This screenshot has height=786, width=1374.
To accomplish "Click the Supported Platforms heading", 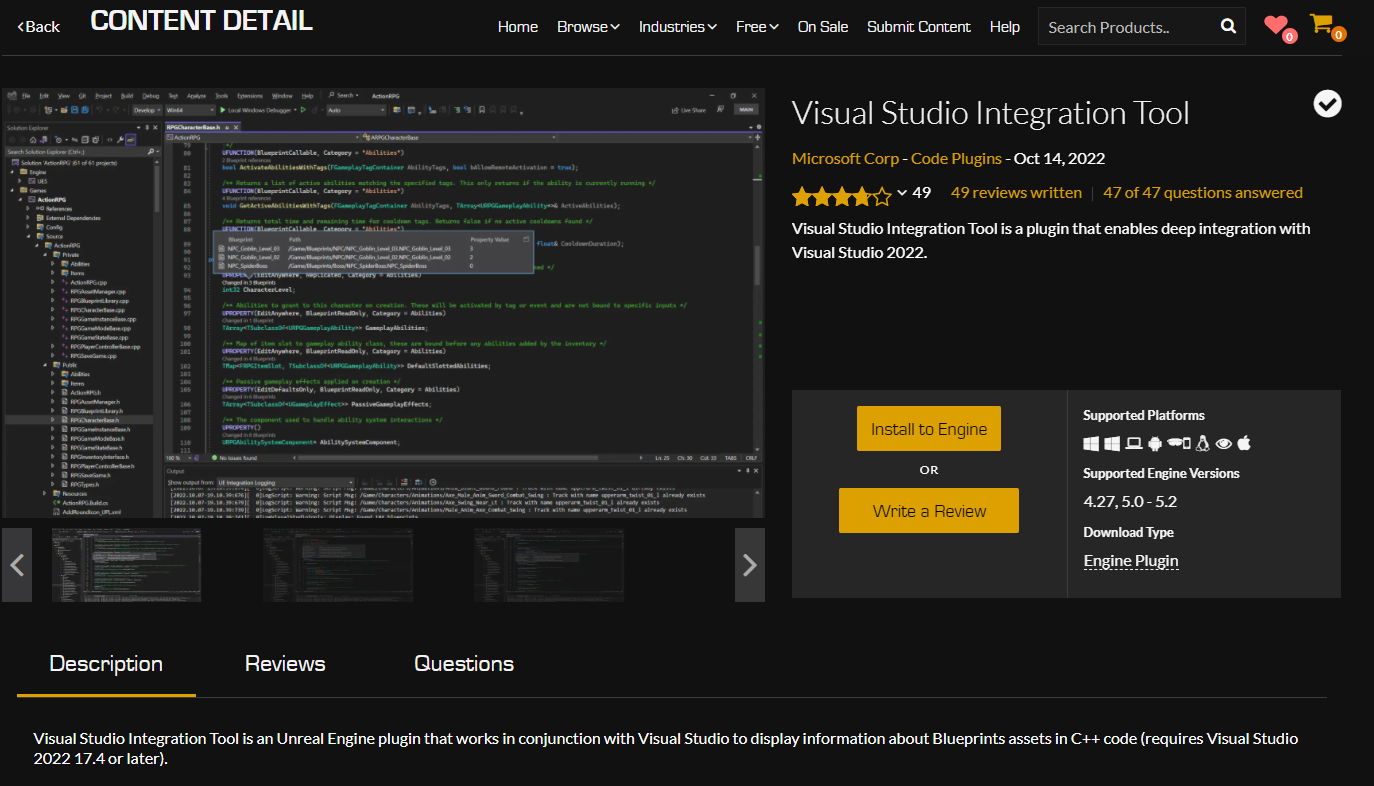I will click(x=1144, y=415).
